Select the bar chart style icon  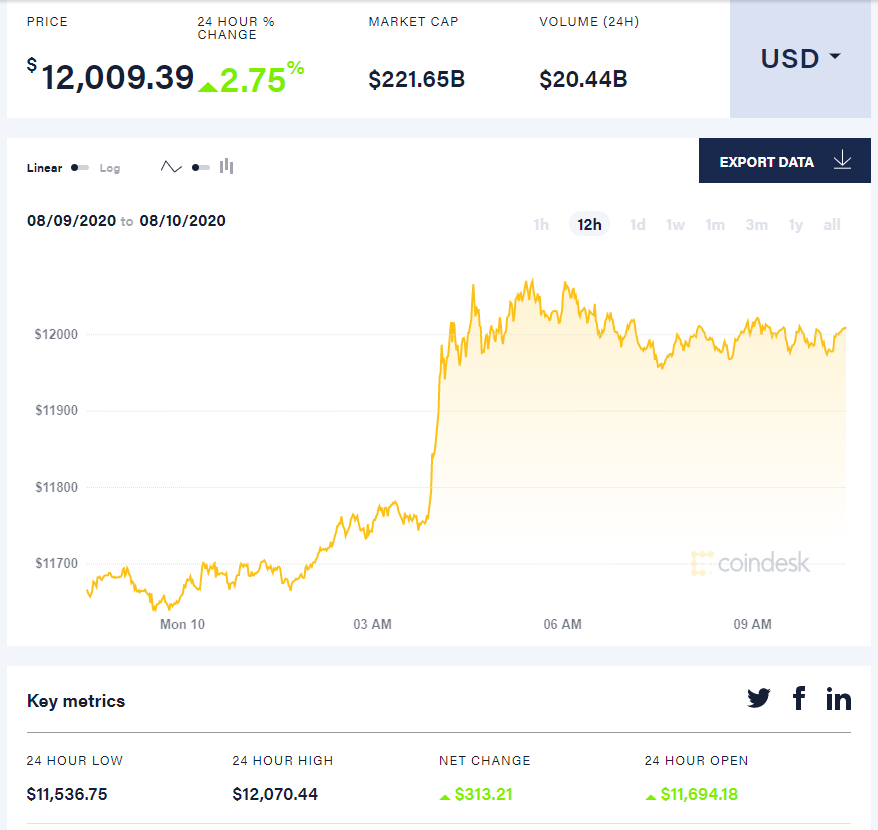point(226,167)
